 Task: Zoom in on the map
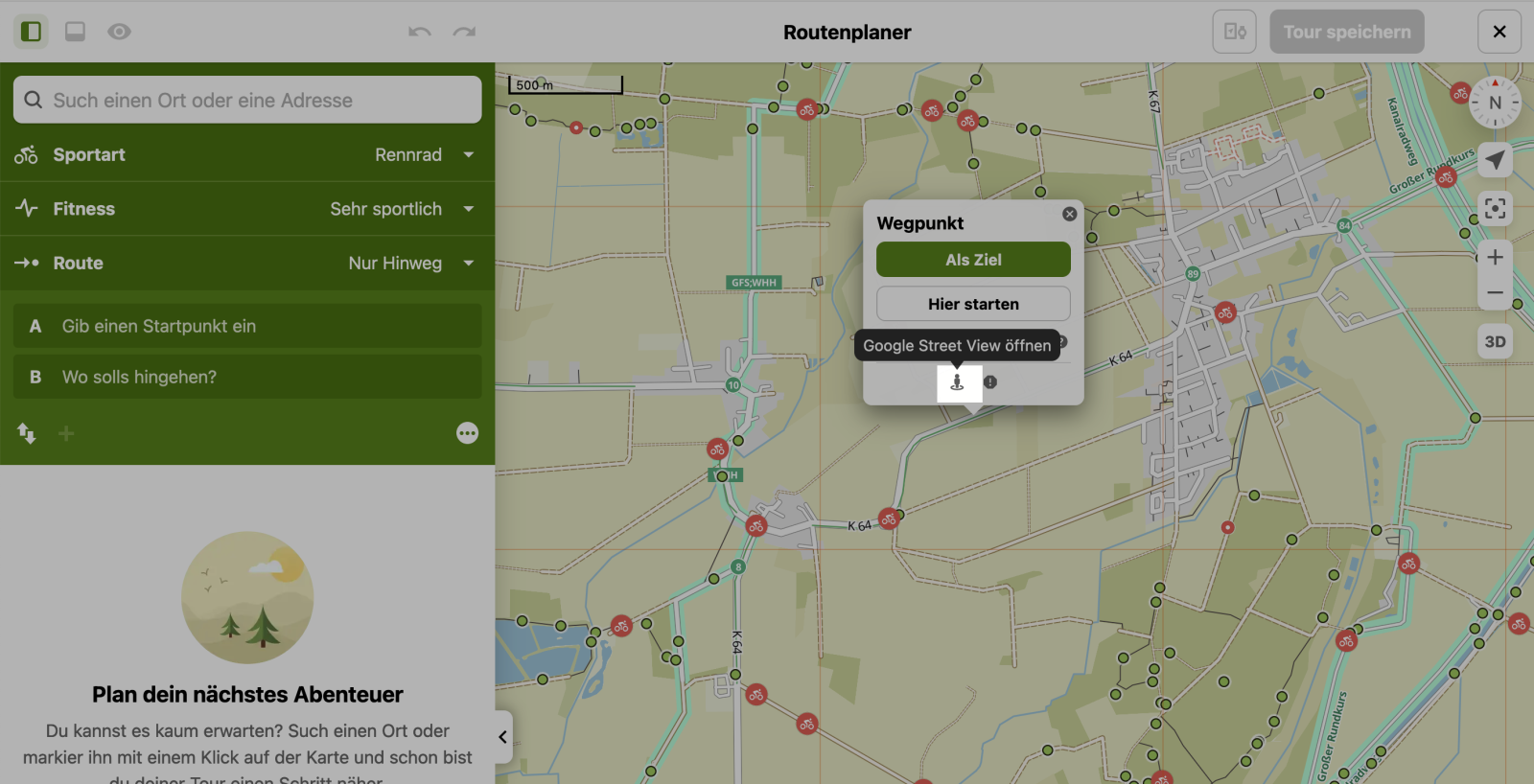[1495, 257]
